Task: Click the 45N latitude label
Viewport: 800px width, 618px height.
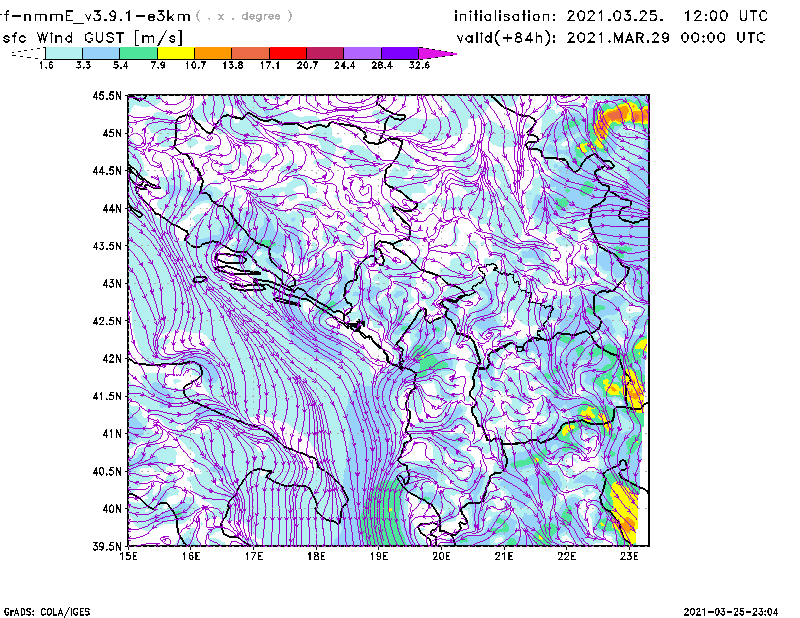Action: [112, 133]
